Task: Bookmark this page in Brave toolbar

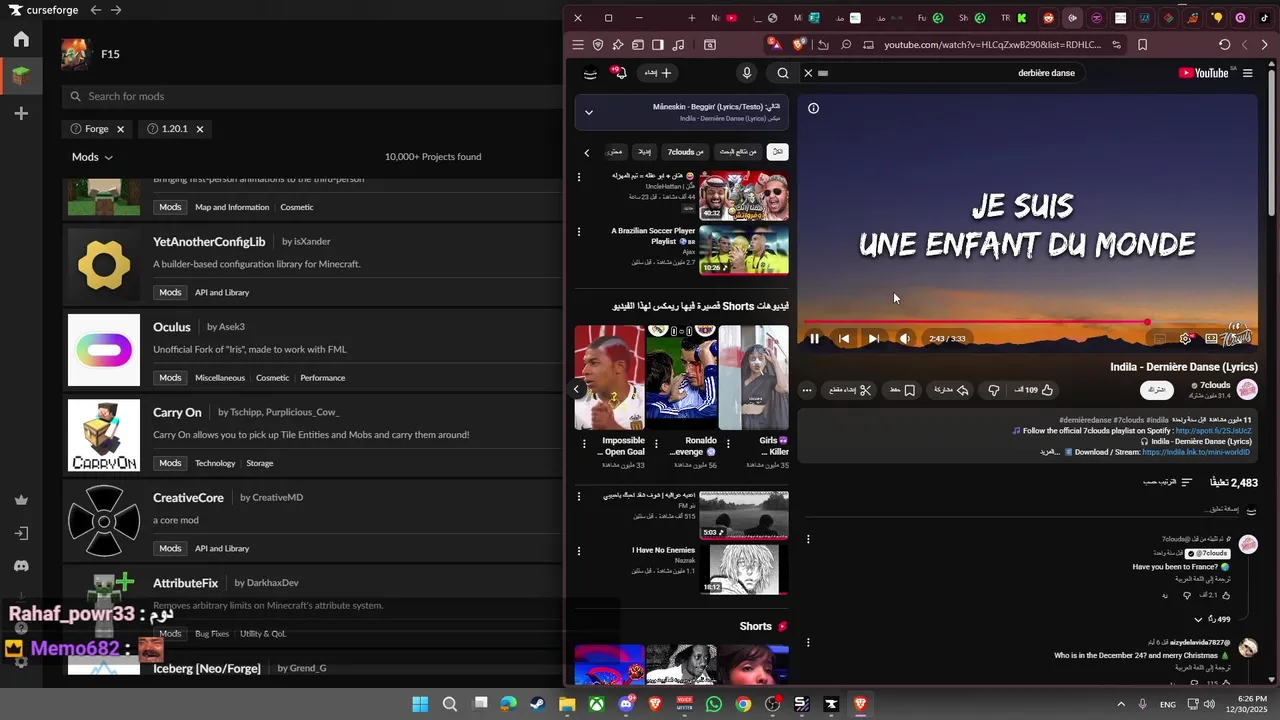Action: (x=1142, y=45)
